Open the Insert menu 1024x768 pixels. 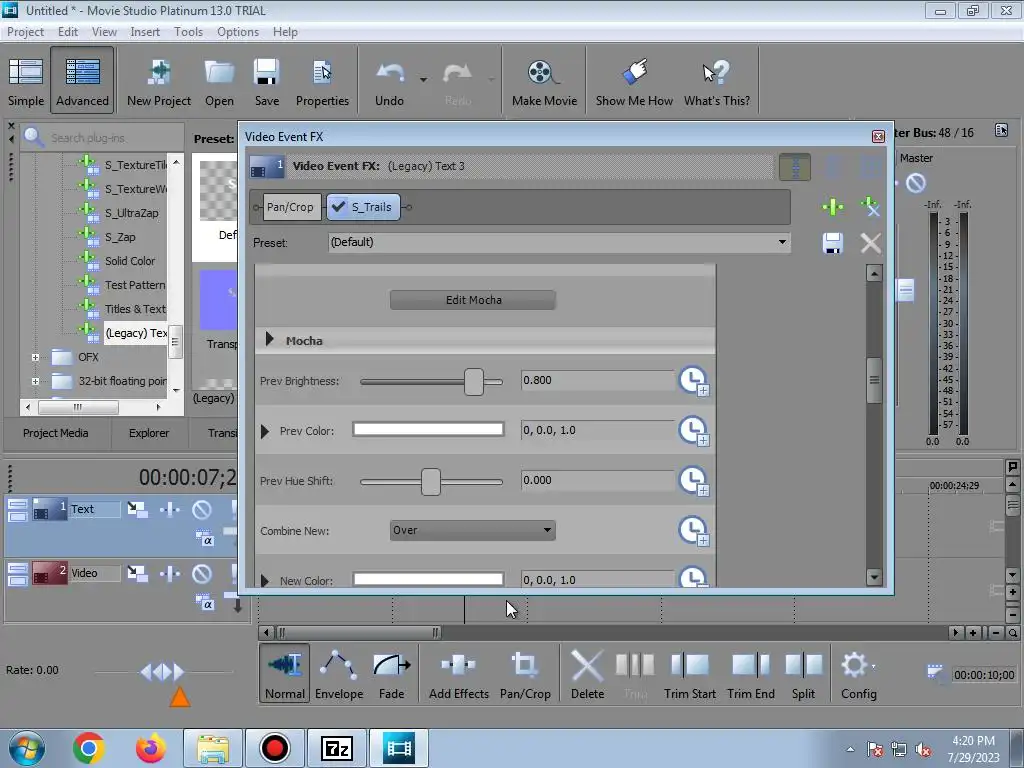click(x=145, y=31)
